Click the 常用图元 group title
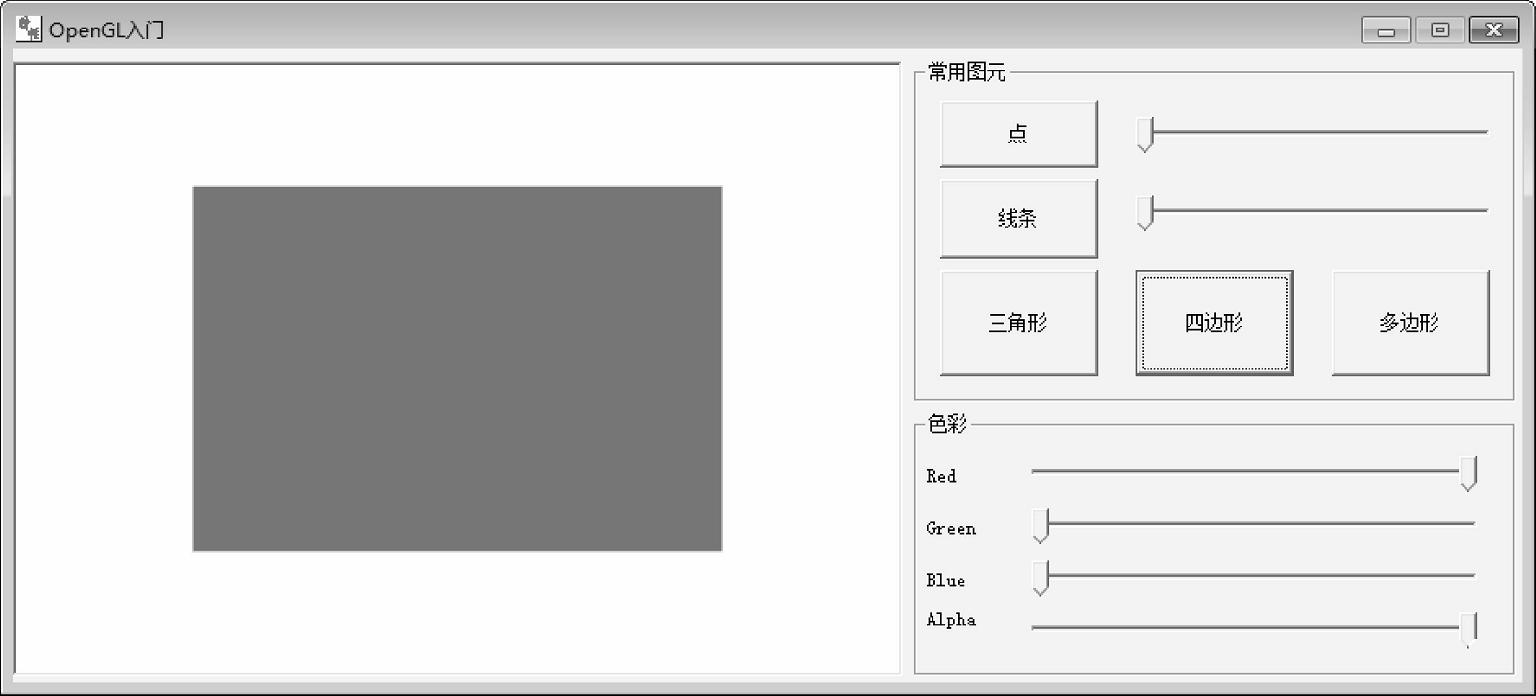Image resolution: width=1536 pixels, height=696 pixels. (967, 72)
